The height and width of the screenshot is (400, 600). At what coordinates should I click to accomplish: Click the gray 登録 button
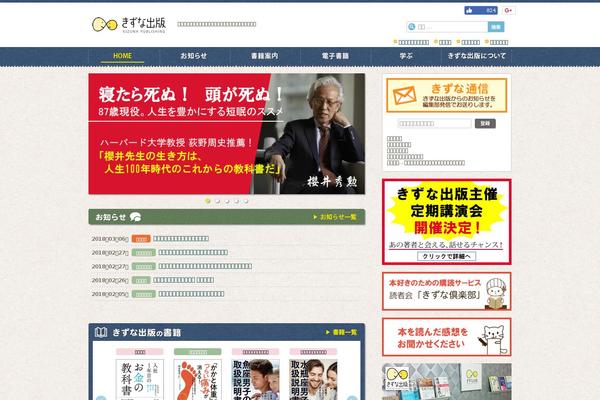click(x=485, y=123)
